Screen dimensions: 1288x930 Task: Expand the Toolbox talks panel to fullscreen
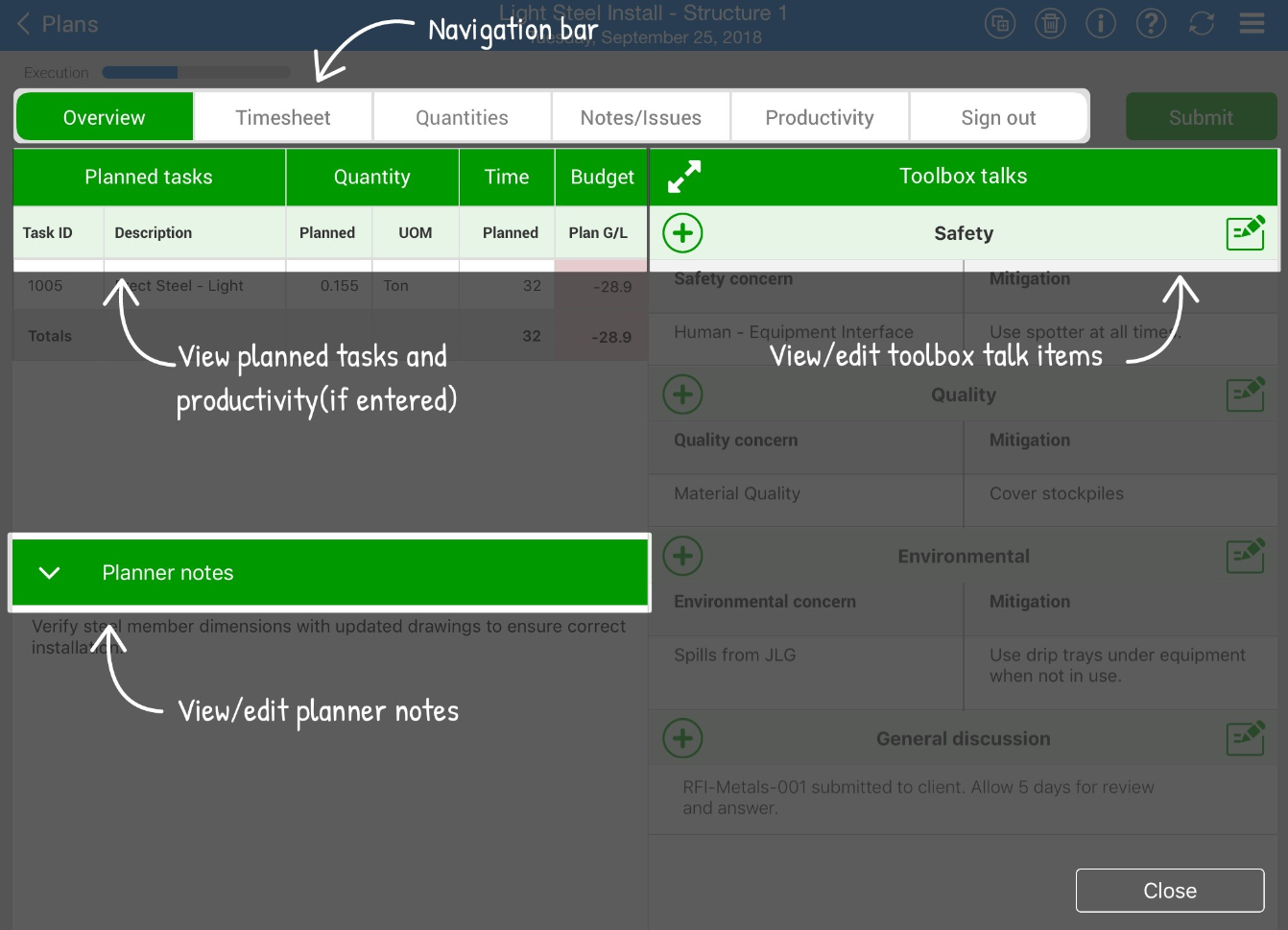tap(684, 177)
